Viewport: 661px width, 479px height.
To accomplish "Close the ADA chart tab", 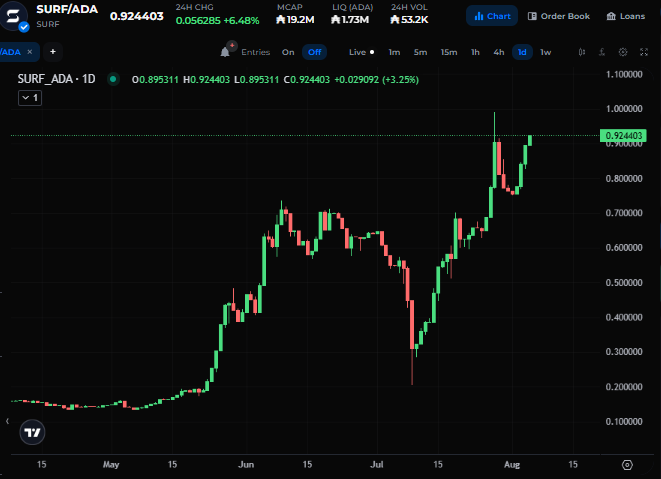I will (x=30, y=52).
